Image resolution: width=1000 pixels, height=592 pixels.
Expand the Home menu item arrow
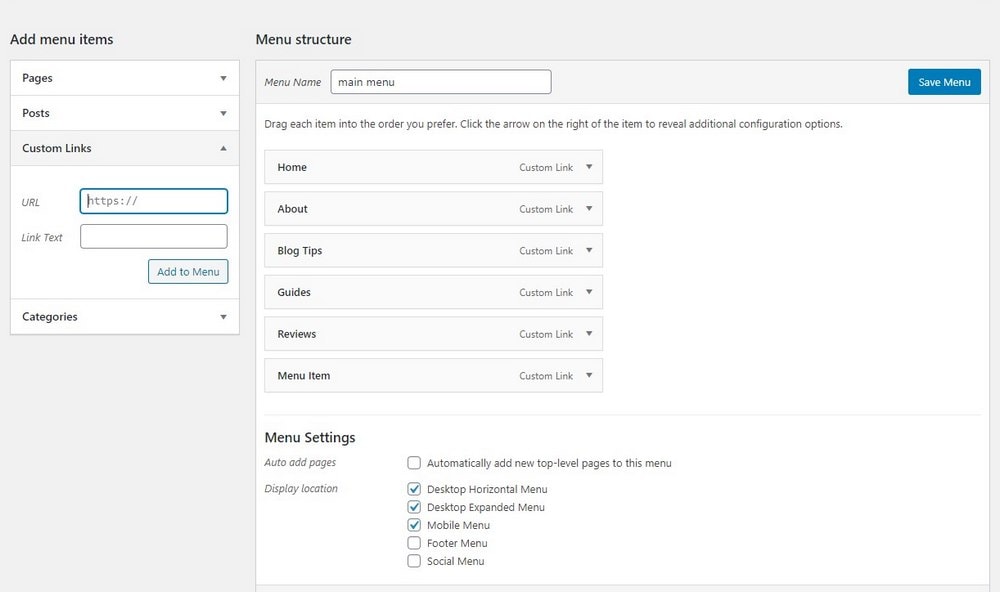(589, 167)
